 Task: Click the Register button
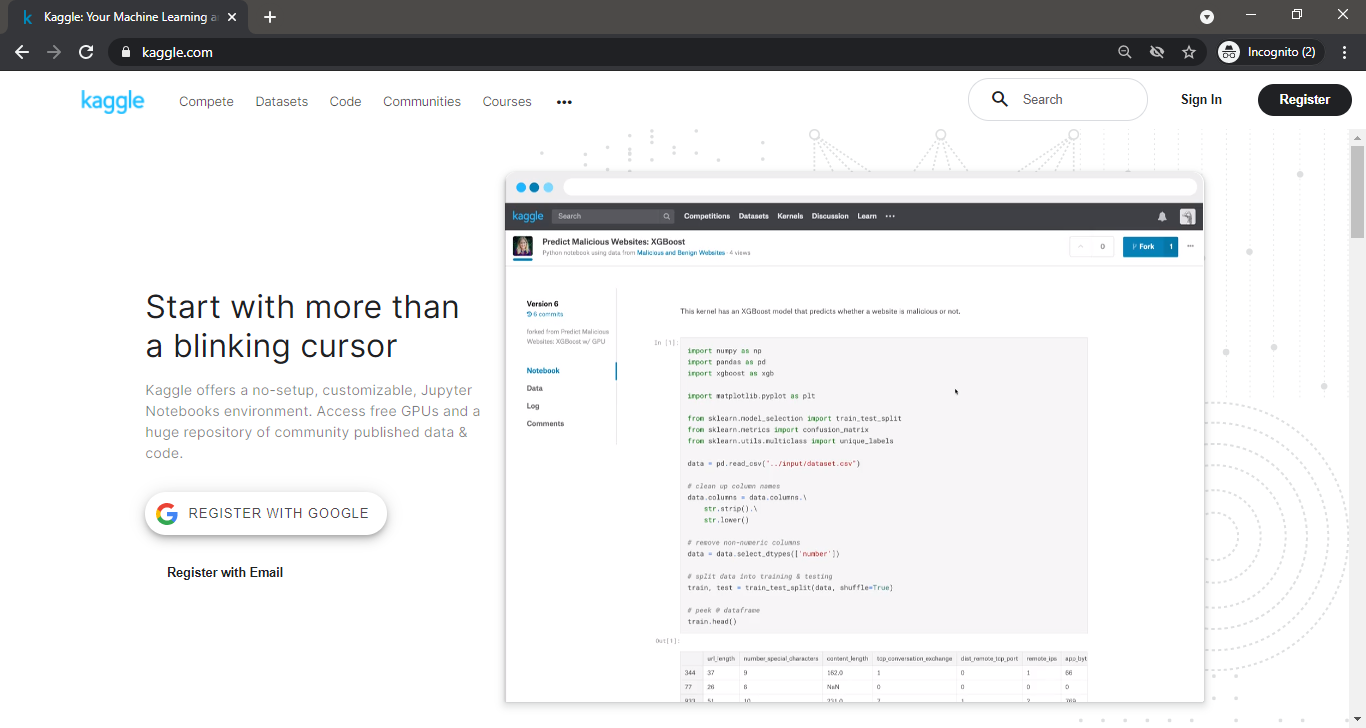[1304, 100]
